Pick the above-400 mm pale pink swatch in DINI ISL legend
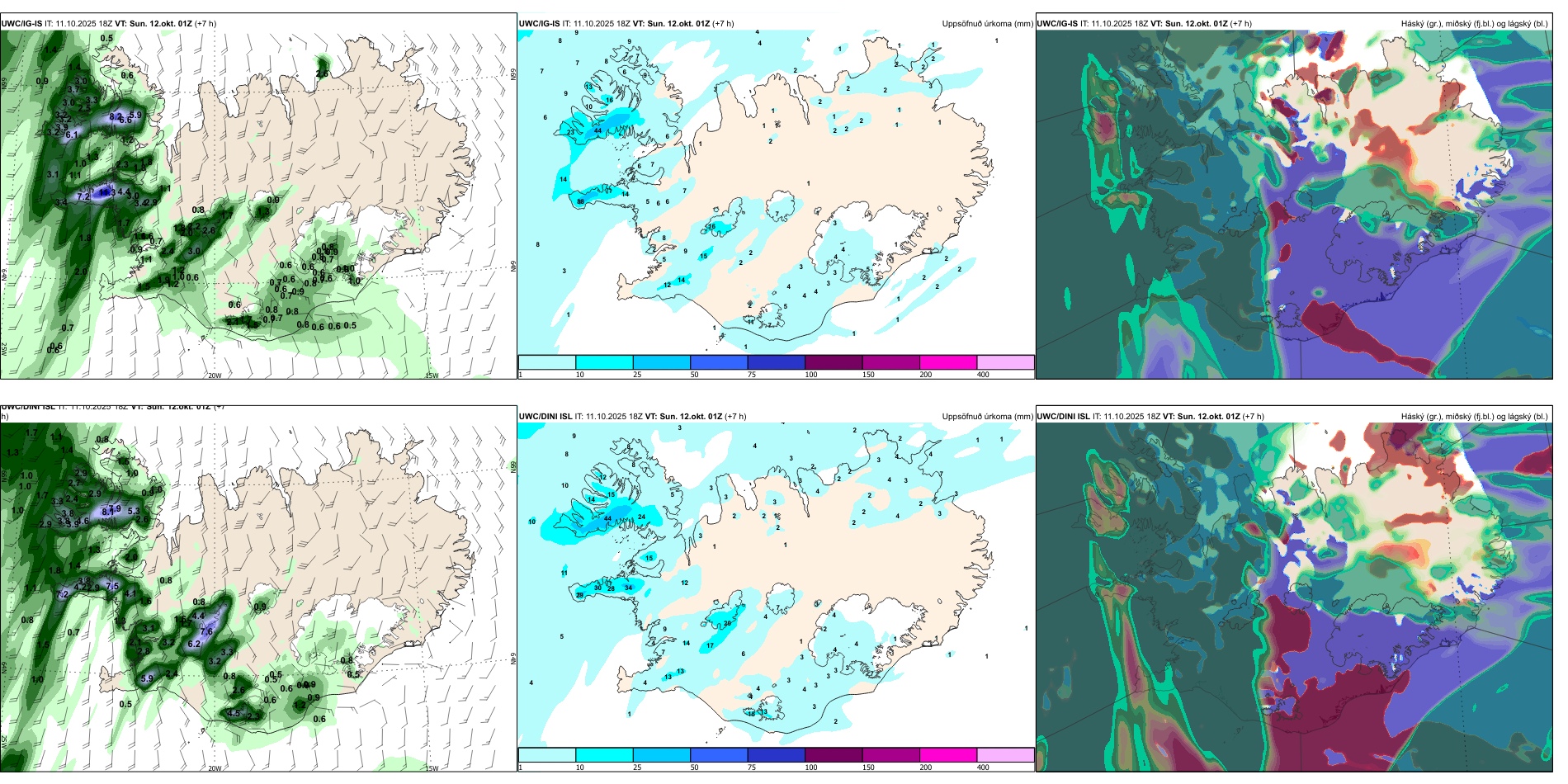 click(x=1005, y=755)
